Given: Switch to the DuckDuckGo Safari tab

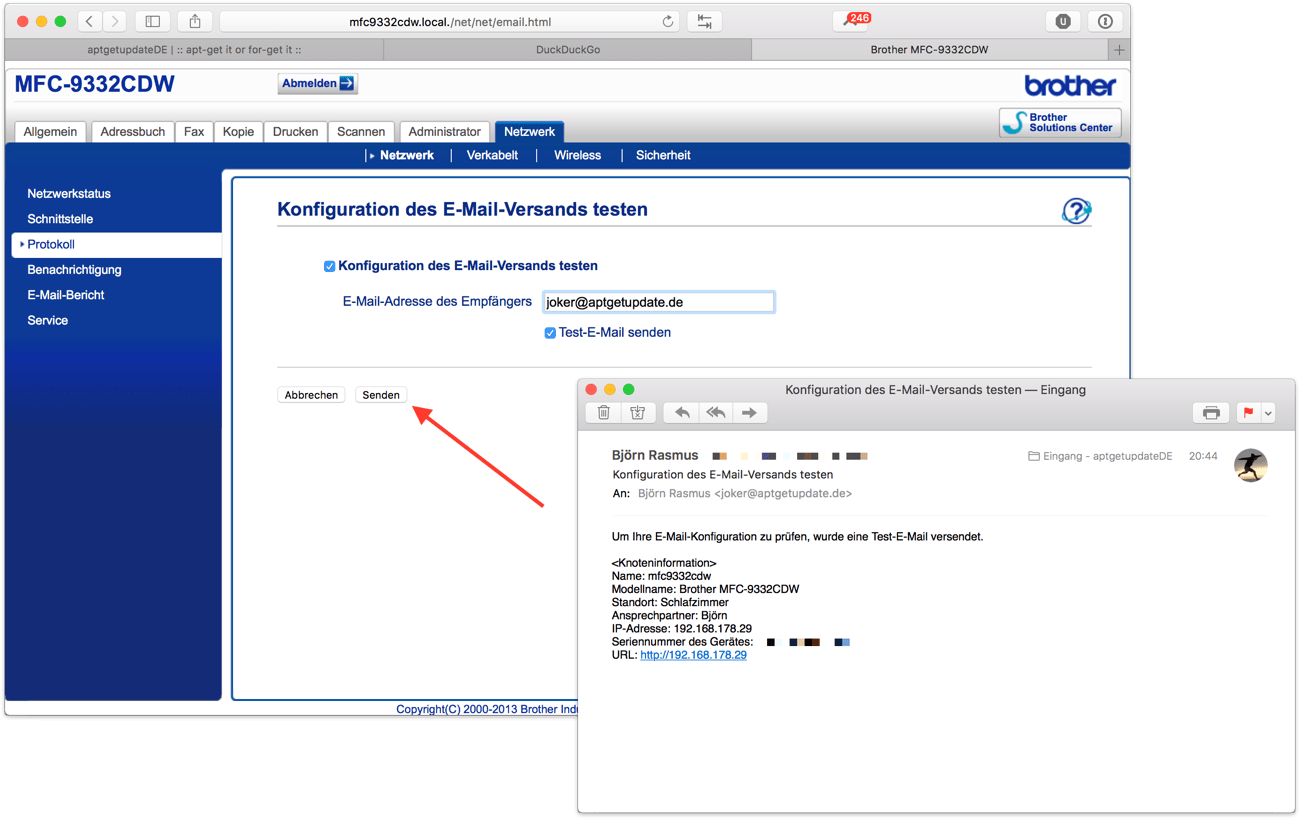Looking at the screenshot, I should [568, 49].
